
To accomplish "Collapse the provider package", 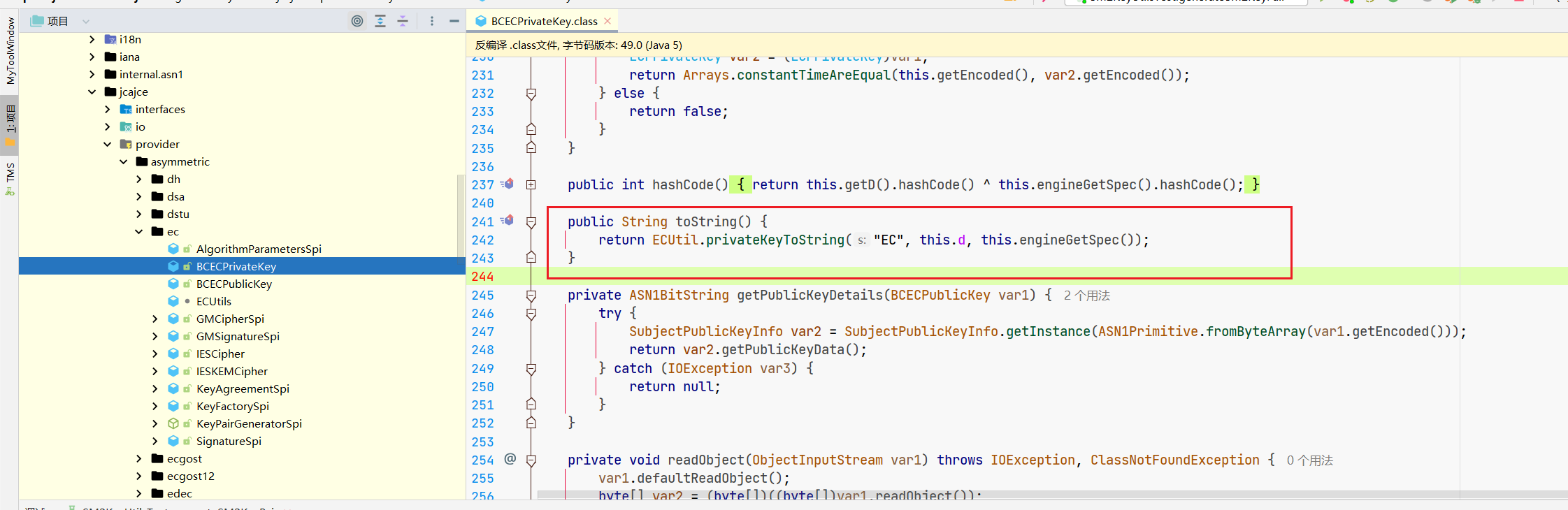I will tap(108, 144).
